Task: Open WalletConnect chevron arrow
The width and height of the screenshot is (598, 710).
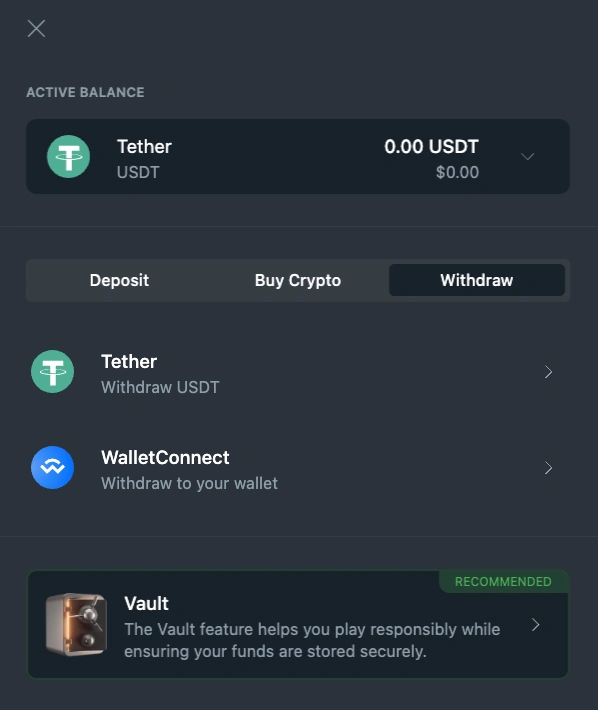Action: 549,468
